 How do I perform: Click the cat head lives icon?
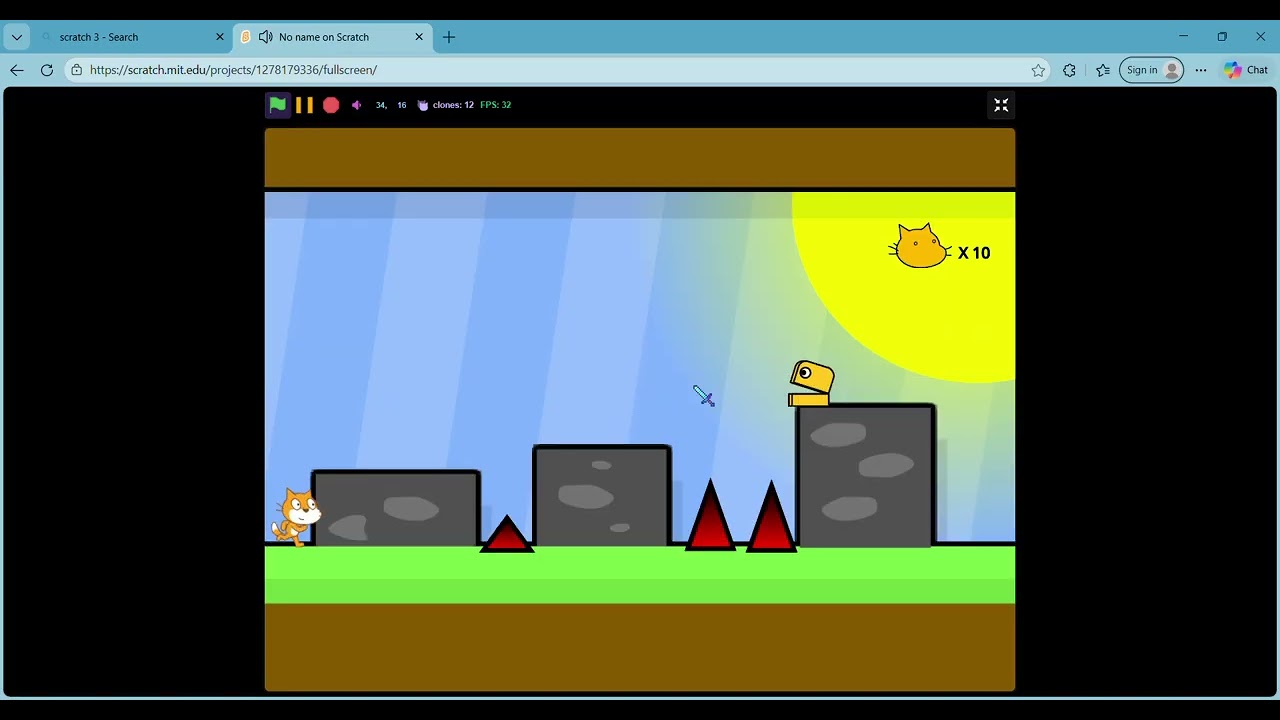click(920, 246)
